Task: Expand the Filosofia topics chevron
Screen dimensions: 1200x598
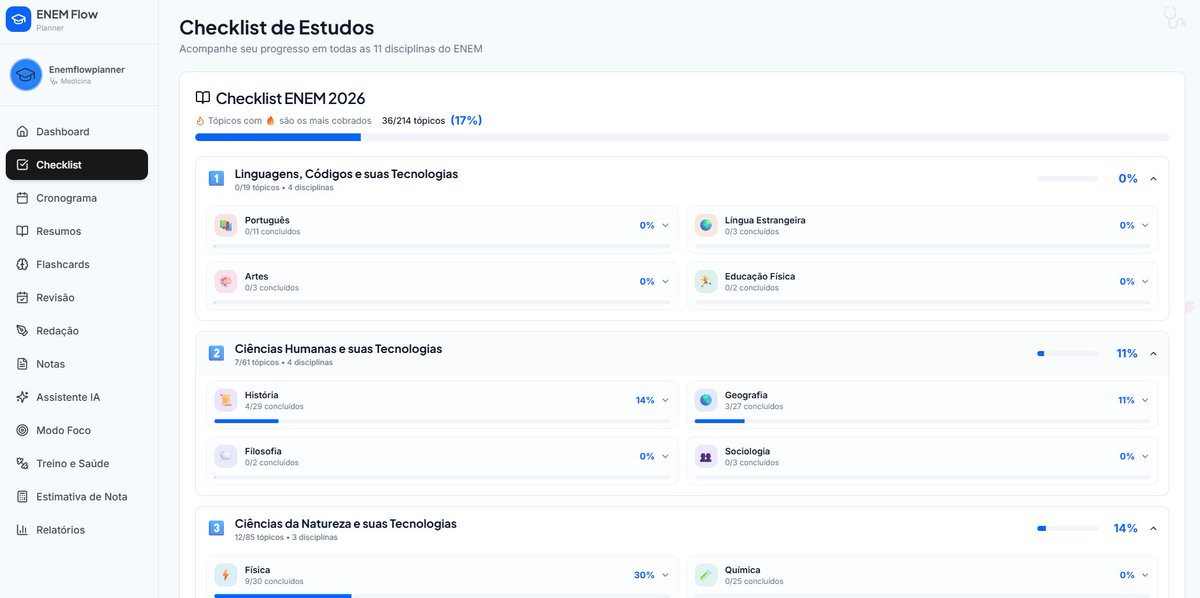Action: tap(665, 456)
